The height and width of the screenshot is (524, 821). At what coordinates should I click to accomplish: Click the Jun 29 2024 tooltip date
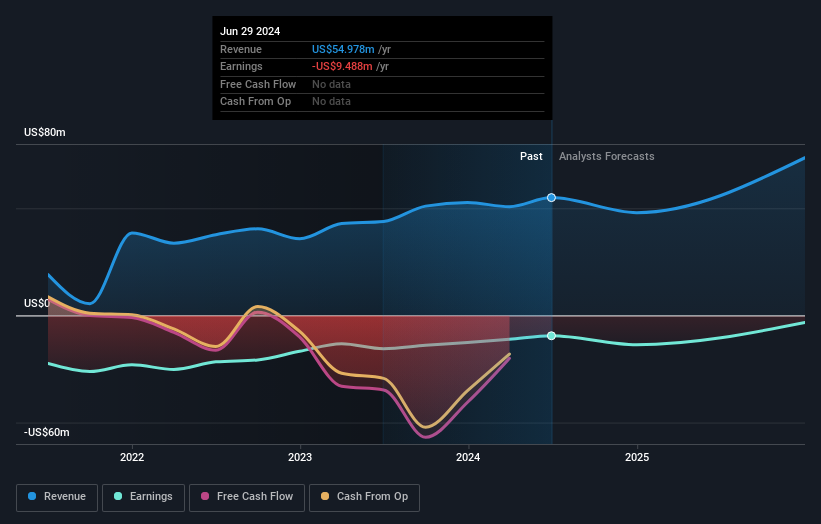[250, 31]
